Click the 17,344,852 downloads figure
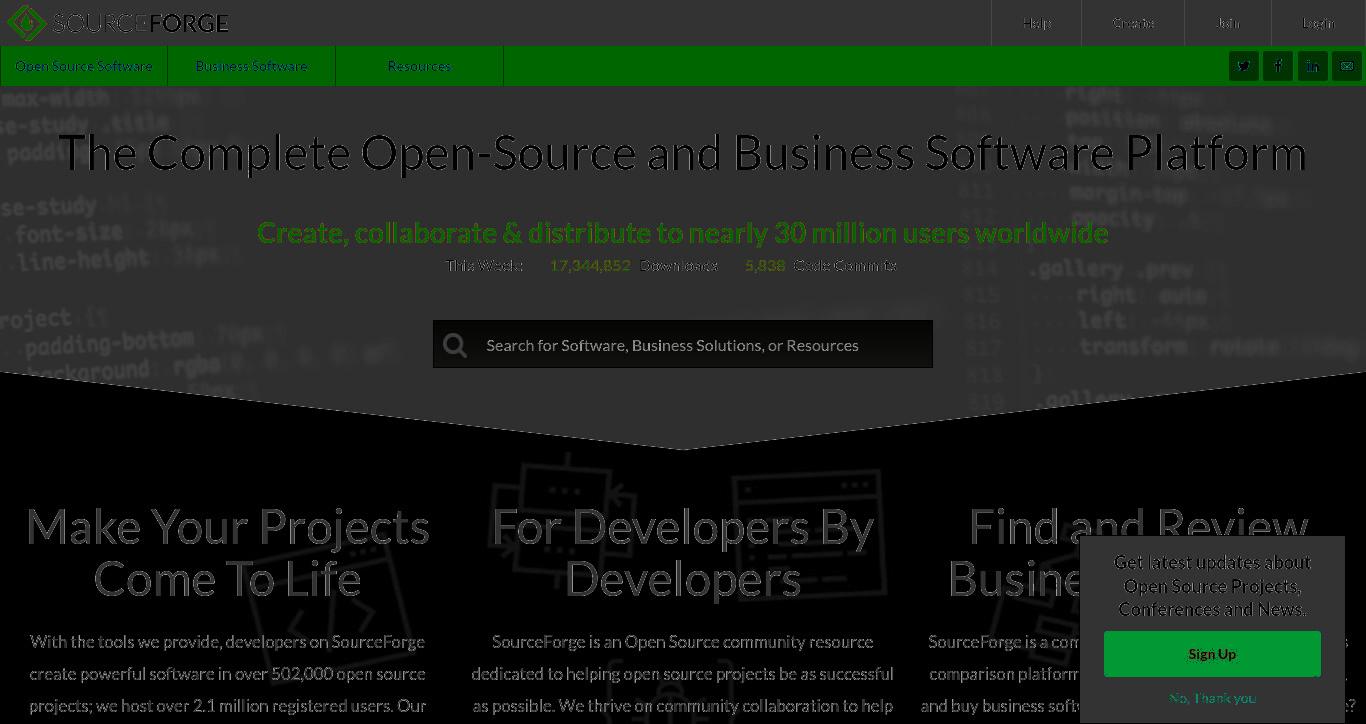 point(590,266)
